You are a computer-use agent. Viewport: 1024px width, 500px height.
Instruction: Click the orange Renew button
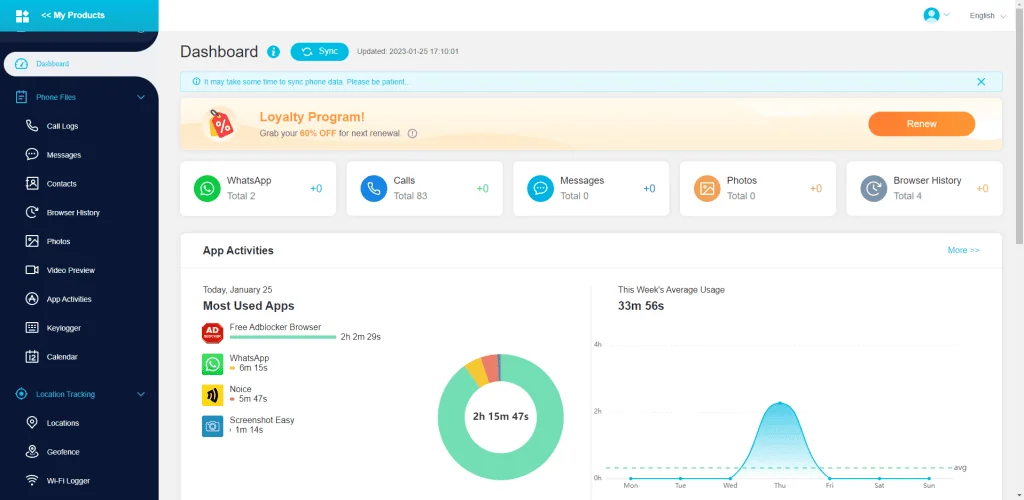coord(921,124)
